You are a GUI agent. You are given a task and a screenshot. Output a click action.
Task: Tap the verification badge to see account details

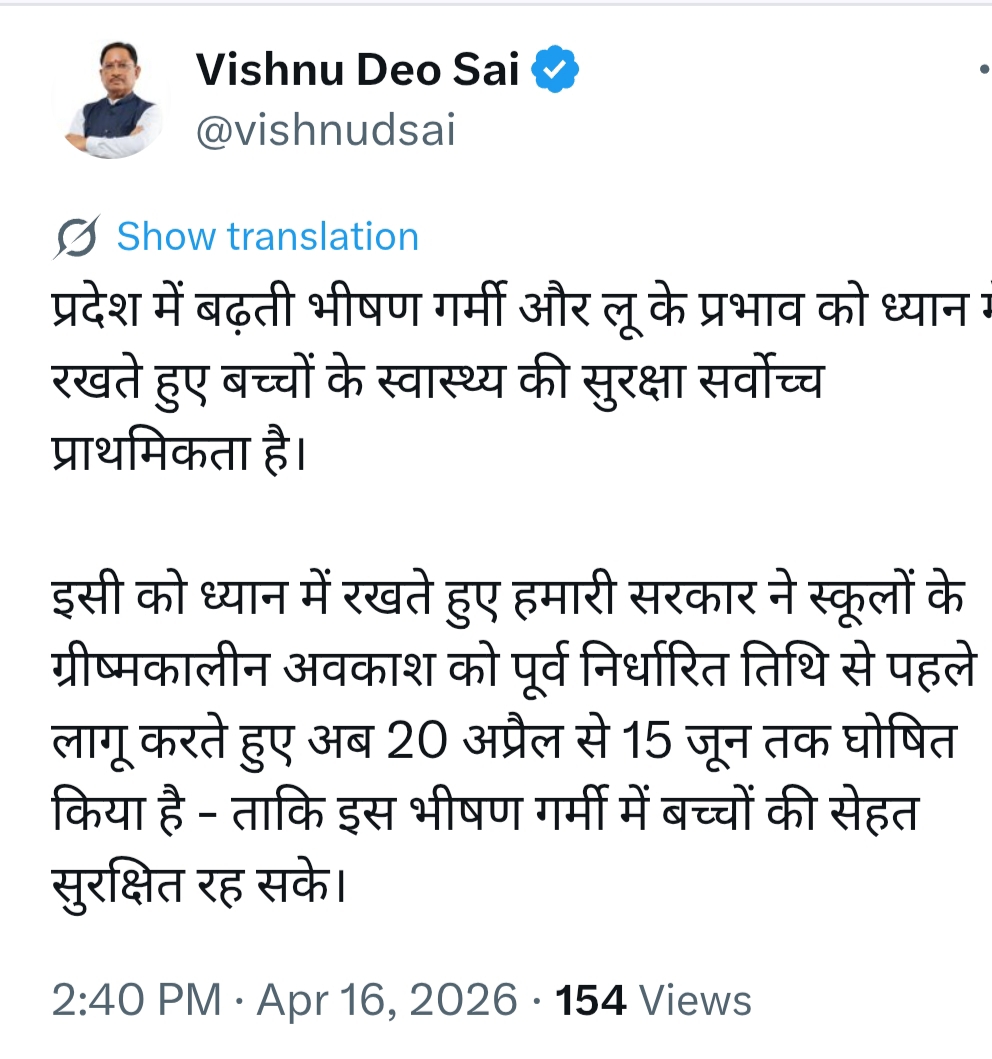click(554, 67)
